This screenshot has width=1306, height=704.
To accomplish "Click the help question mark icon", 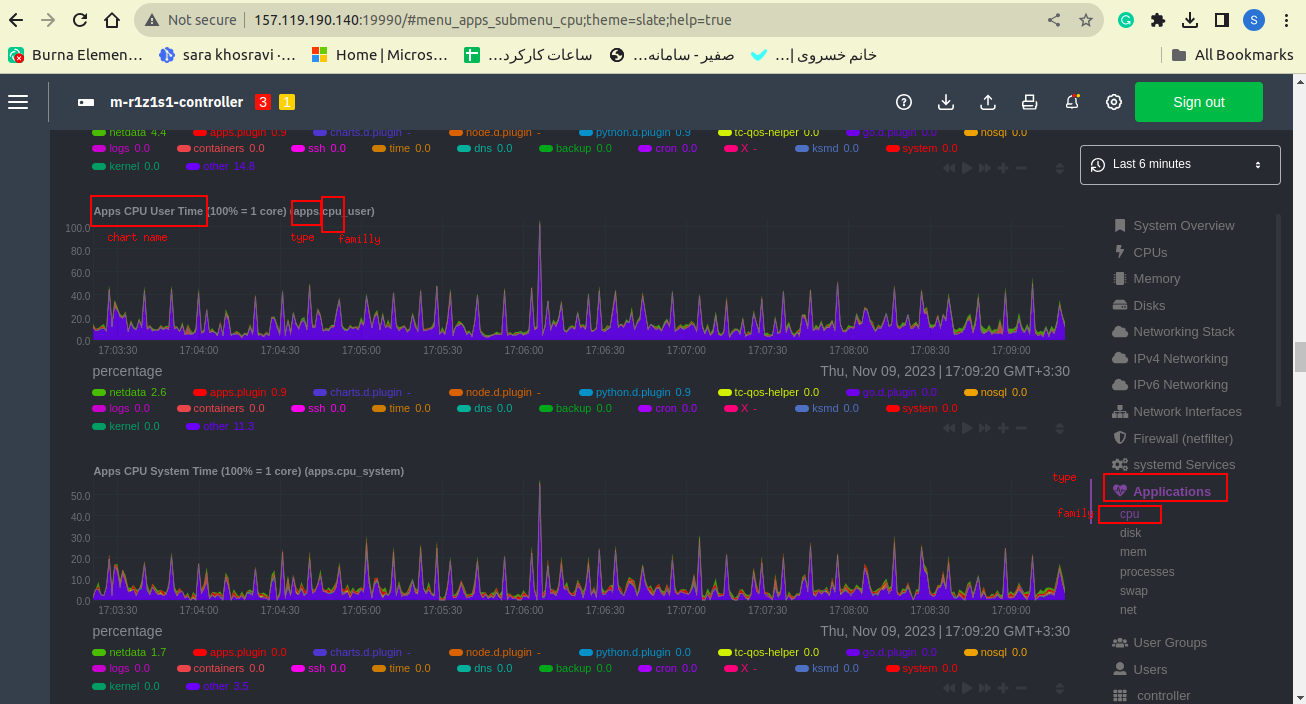I will (904, 102).
